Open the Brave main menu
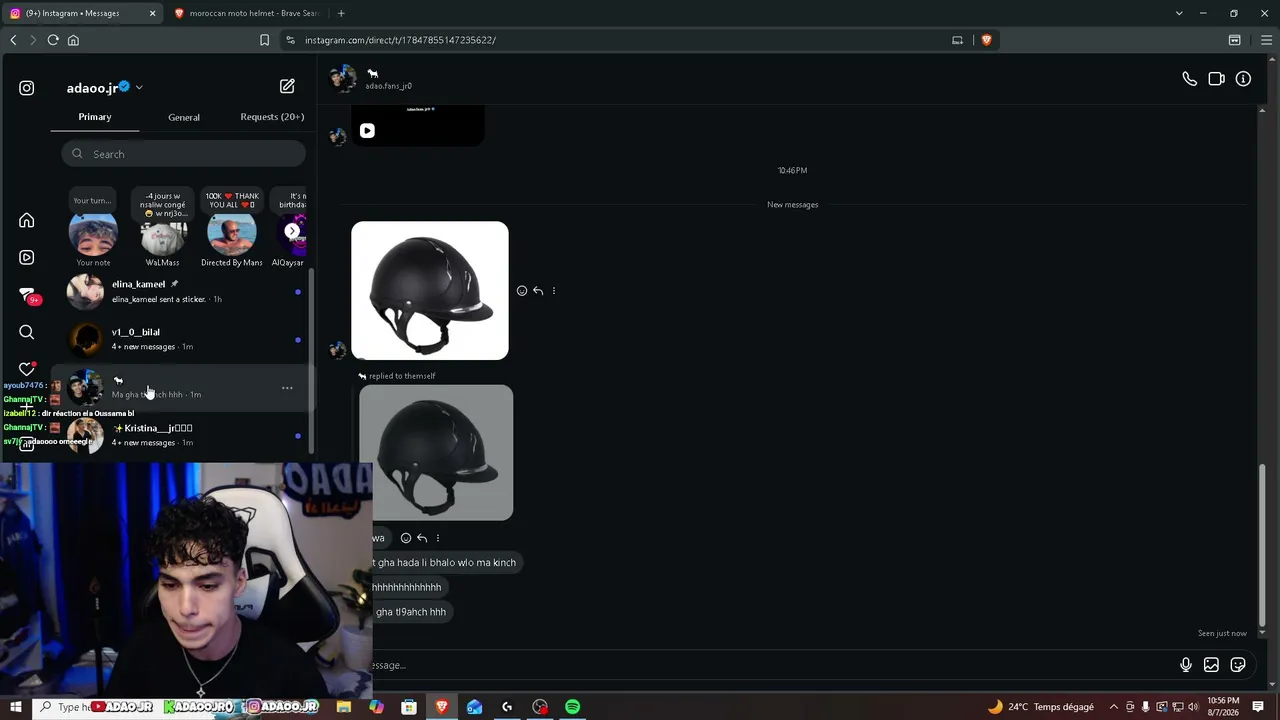The width and height of the screenshot is (1280, 720). 1266,40
